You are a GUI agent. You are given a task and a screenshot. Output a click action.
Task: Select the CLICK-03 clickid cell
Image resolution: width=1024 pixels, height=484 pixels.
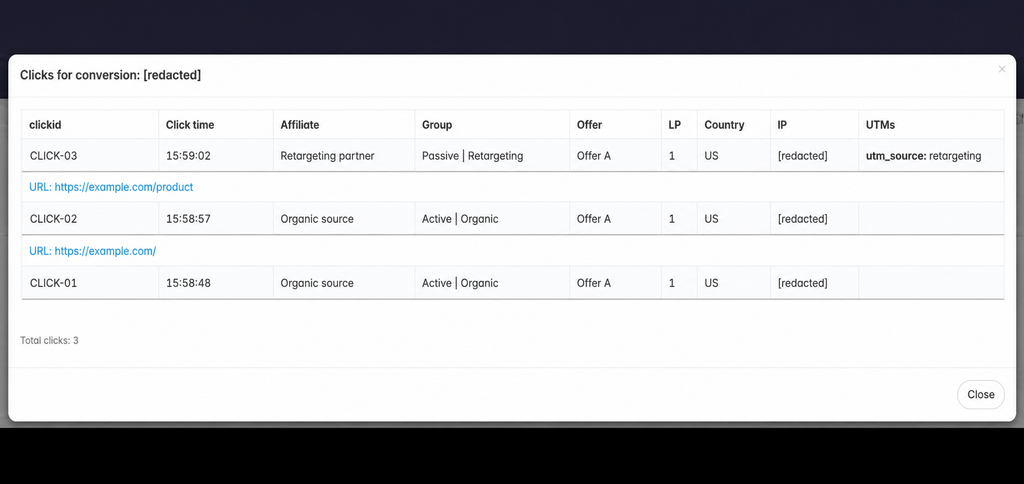point(90,156)
